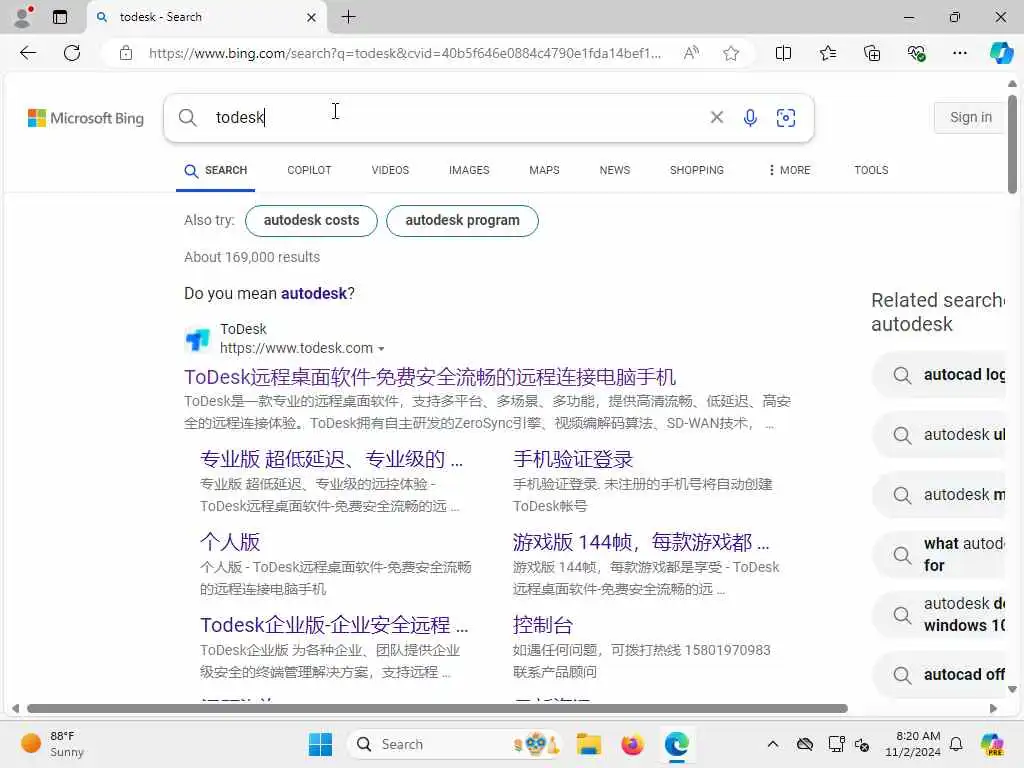Go back to the previous page
Screen dimensions: 1024x768
(x=28, y=53)
